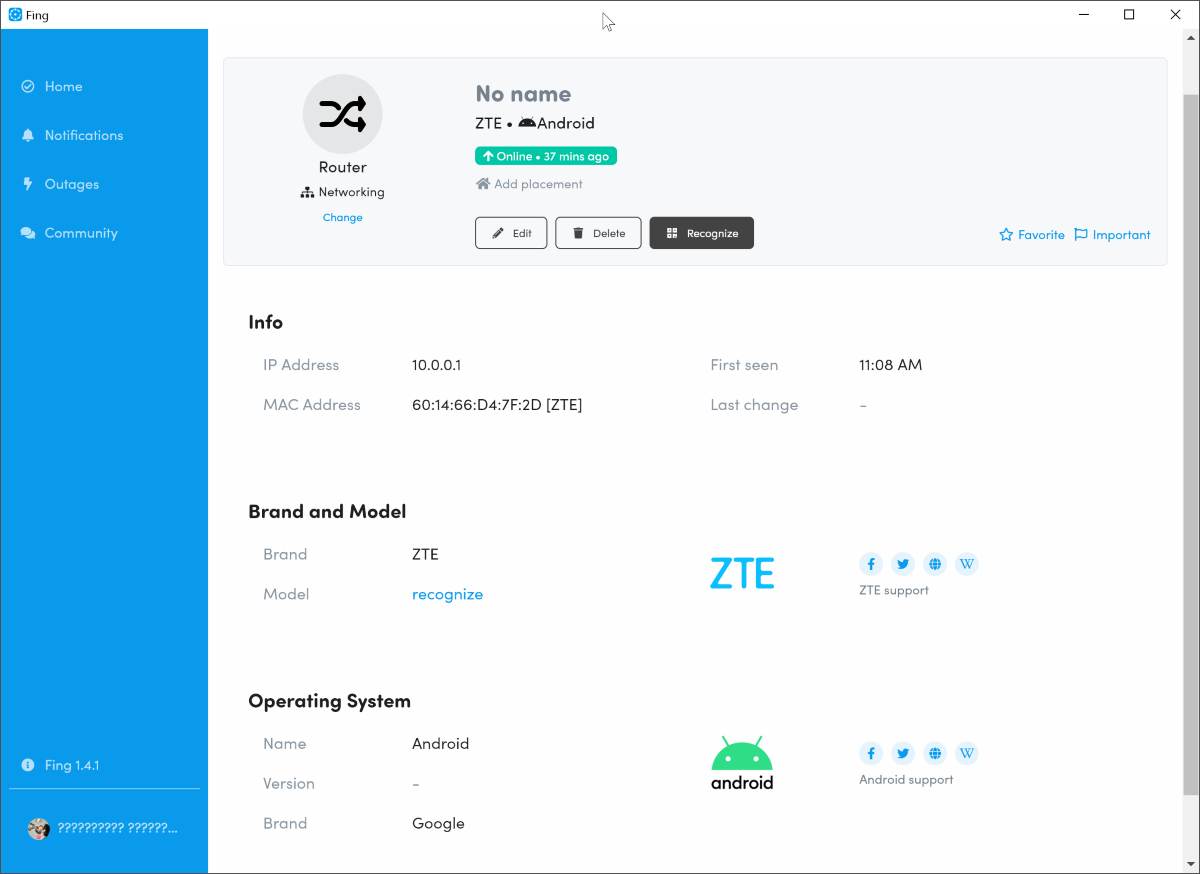1200x874 pixels.
Task: Click Android support label
Action: 906,780
